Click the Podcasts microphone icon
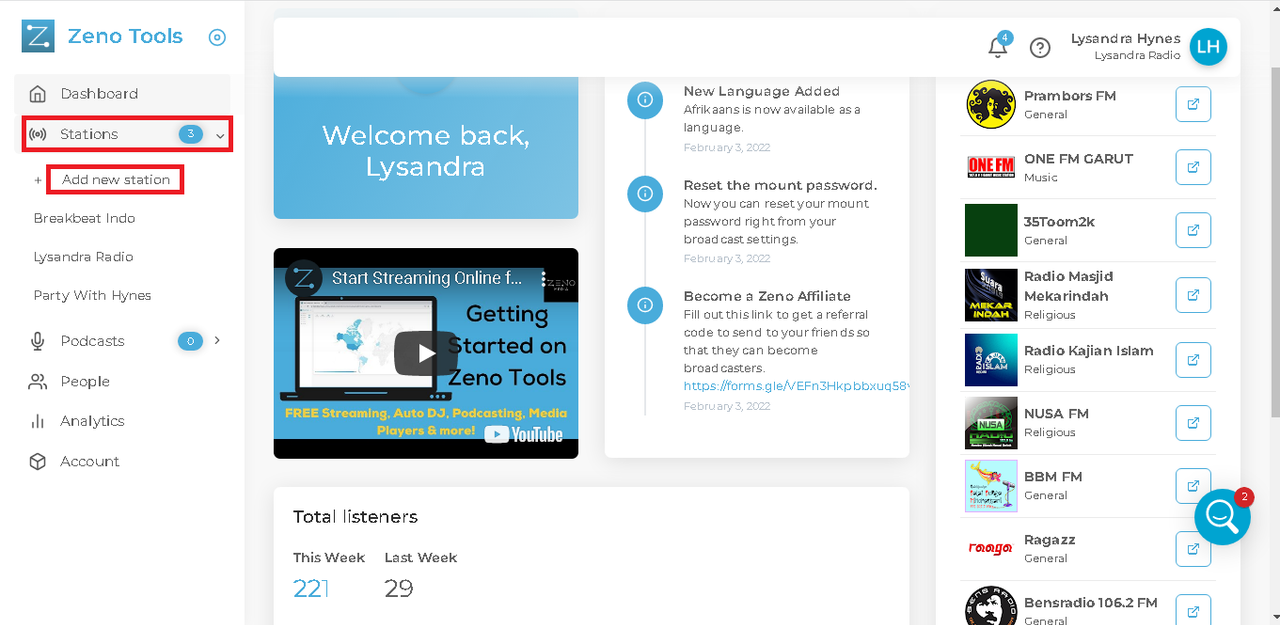This screenshot has width=1280, height=625. 38,341
